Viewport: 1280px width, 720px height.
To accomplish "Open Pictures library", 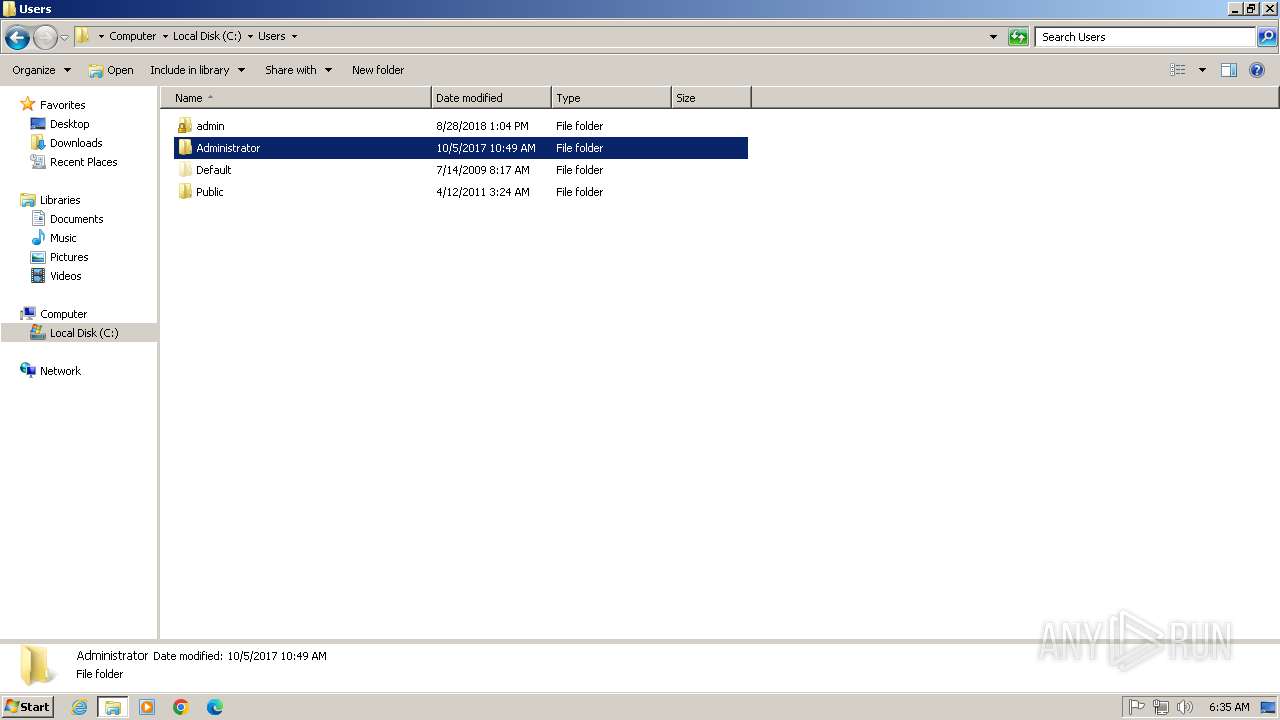I will click(x=69, y=257).
